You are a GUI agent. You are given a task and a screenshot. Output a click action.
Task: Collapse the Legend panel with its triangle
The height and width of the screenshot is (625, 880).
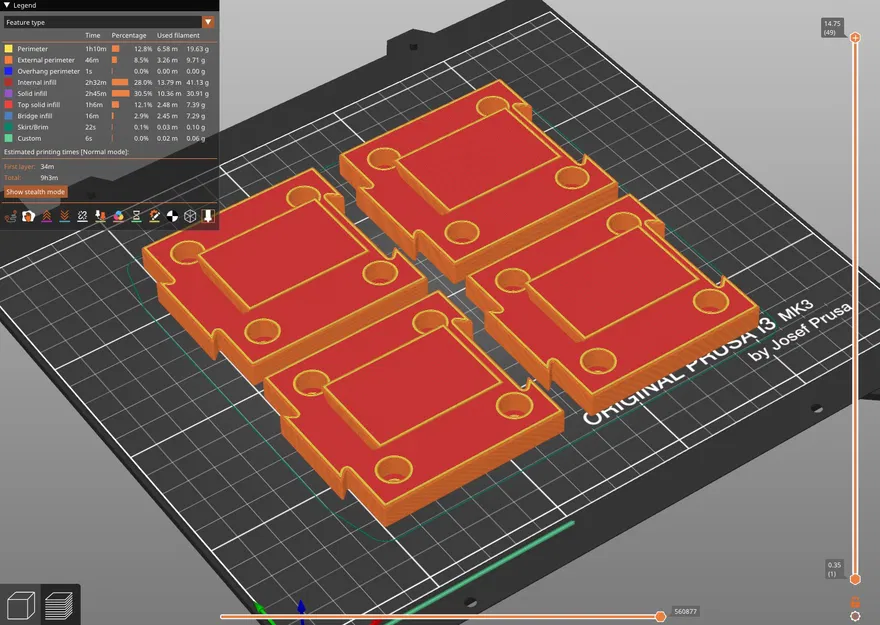coord(8,5)
